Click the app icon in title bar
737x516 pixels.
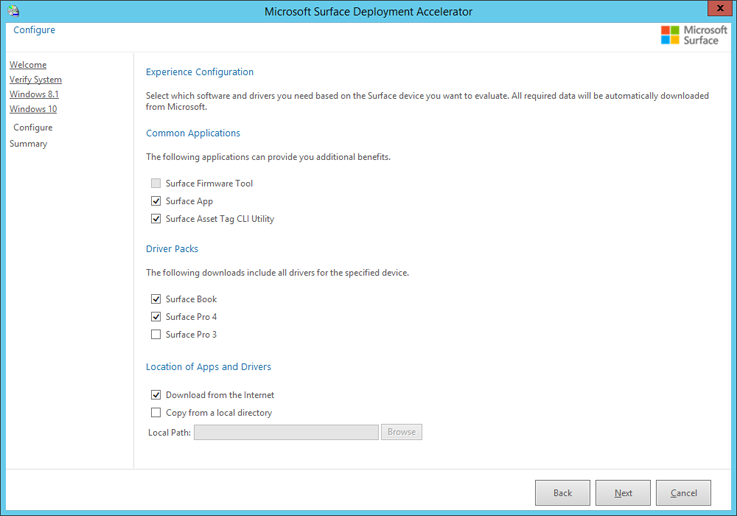coord(14,11)
